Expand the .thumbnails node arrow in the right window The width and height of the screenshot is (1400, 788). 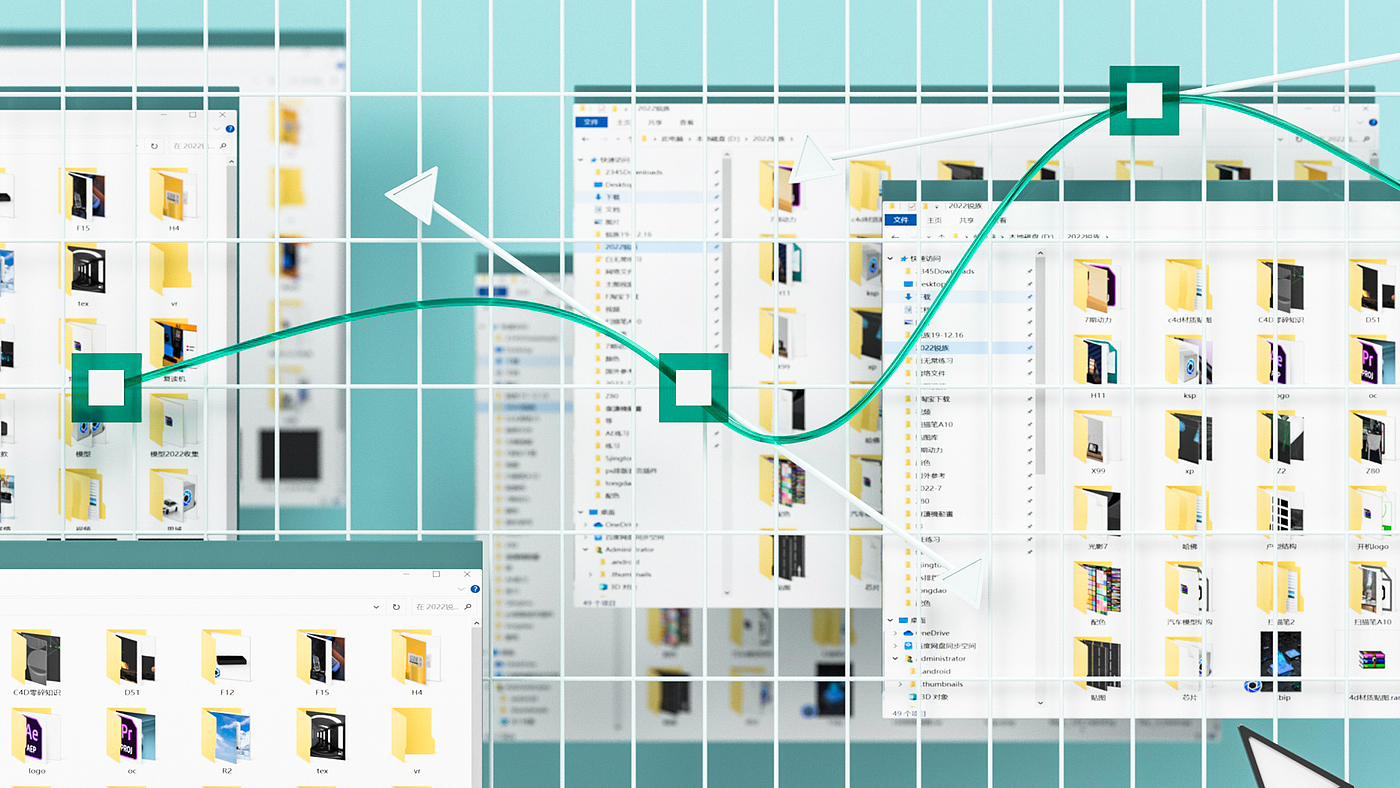coord(898,684)
